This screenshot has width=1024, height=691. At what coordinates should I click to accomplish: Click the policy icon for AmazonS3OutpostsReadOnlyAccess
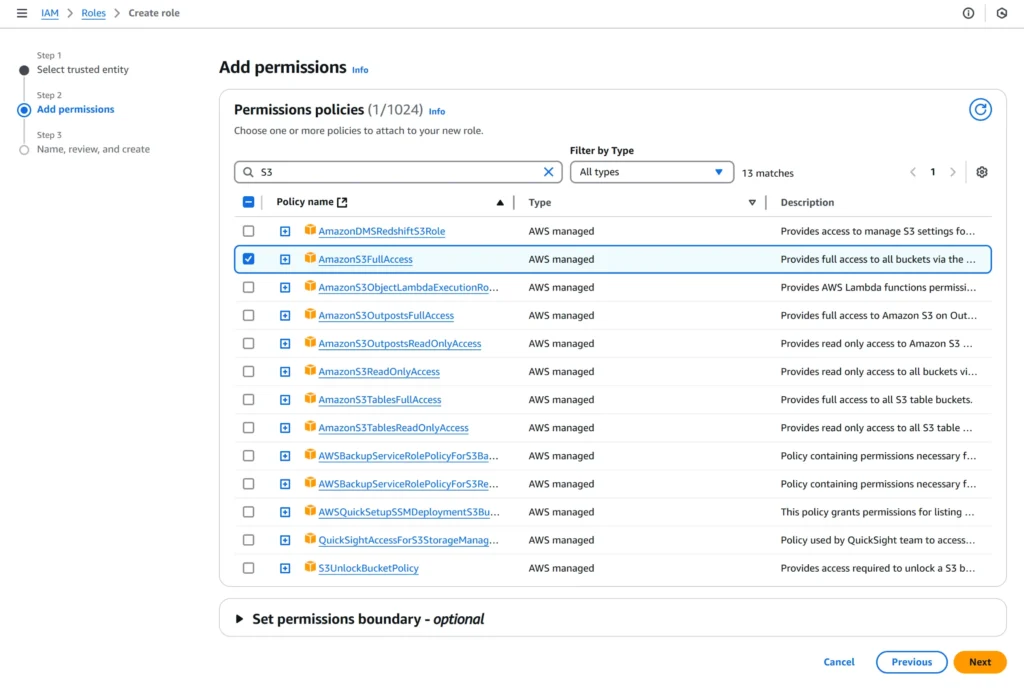pos(310,342)
